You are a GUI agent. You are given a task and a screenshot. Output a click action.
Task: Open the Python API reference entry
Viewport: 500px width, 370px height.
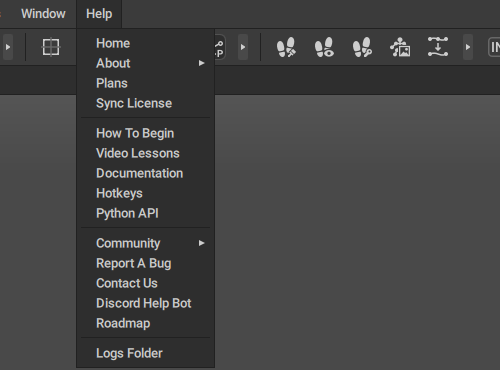[x=145, y=213]
